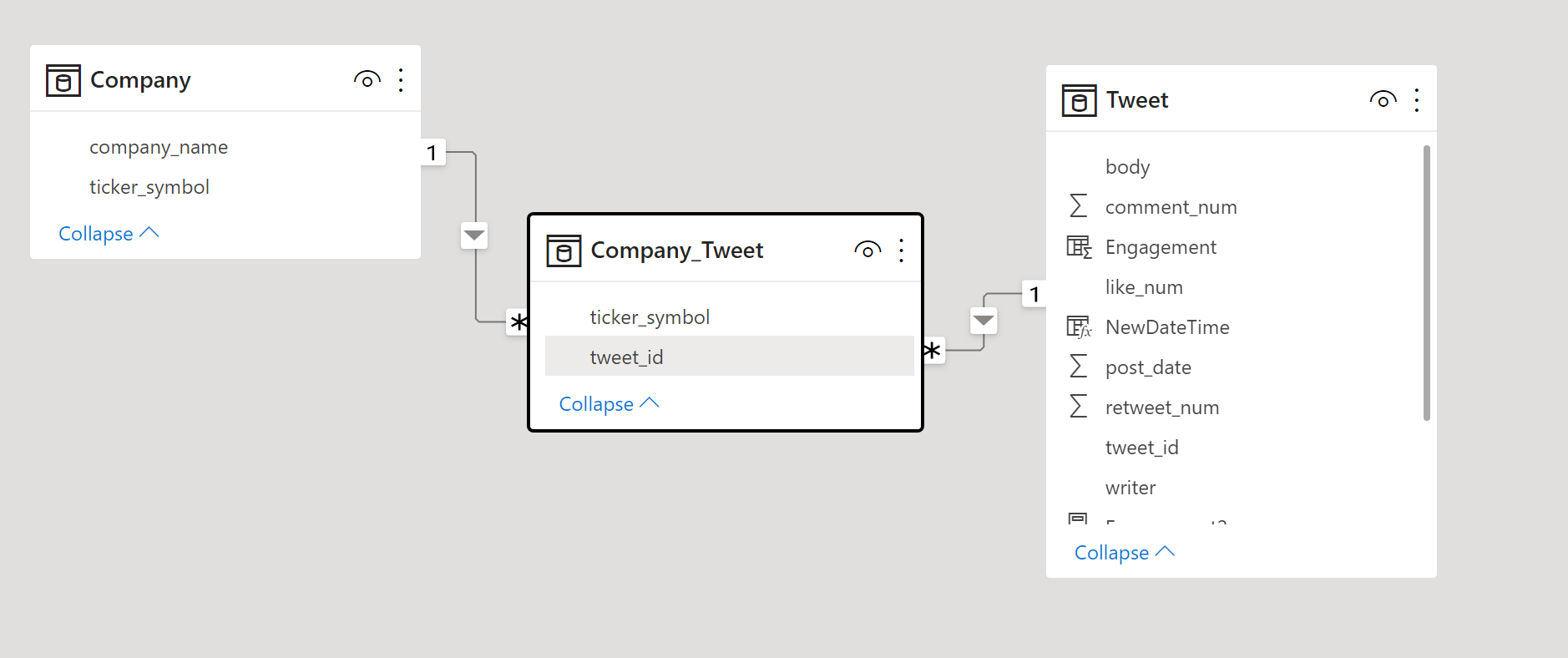1568x658 pixels.
Task: Collapse the Tweet table card
Action: tap(1125, 553)
